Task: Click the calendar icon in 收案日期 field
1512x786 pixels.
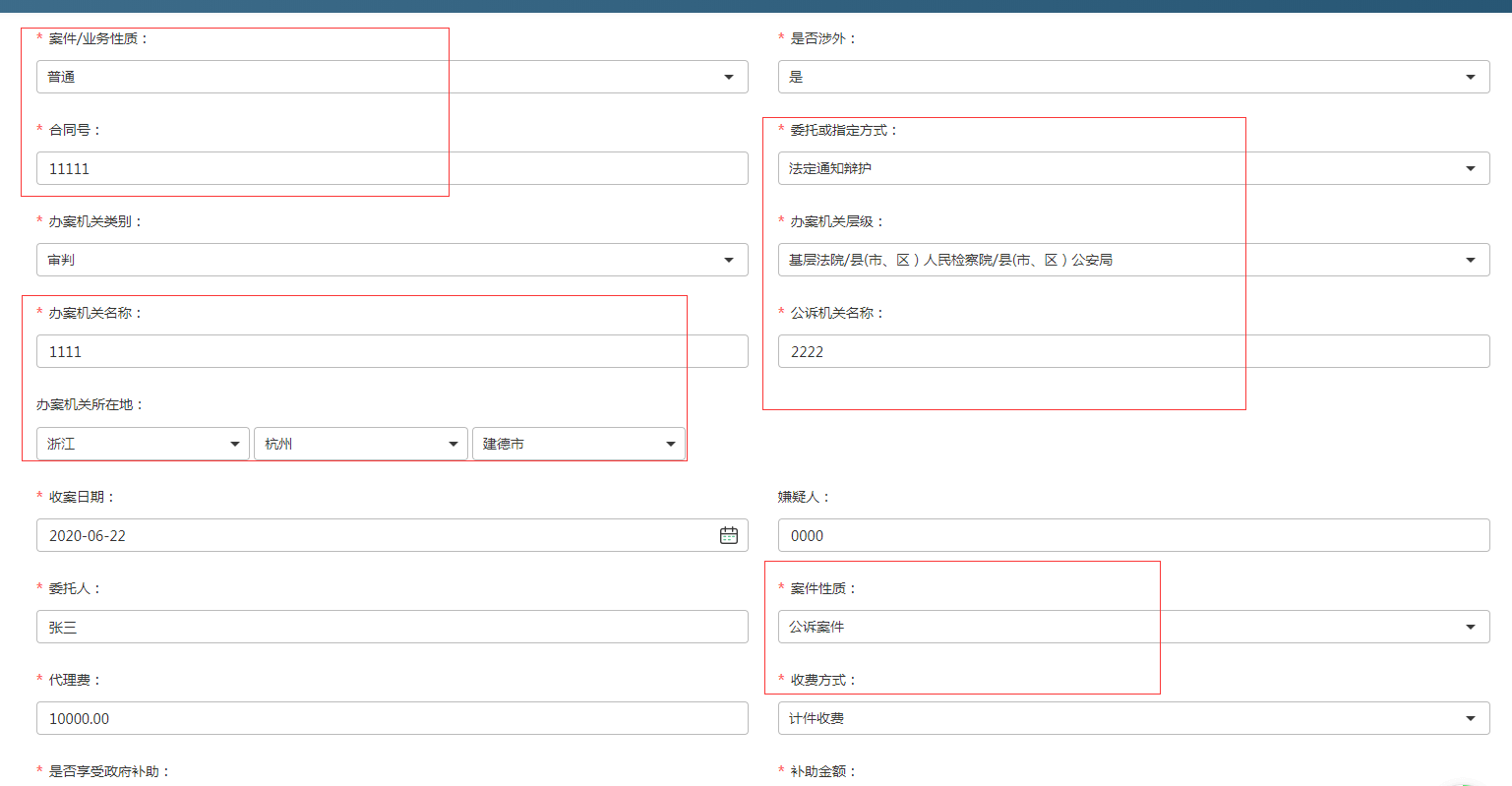Action: coord(728,535)
